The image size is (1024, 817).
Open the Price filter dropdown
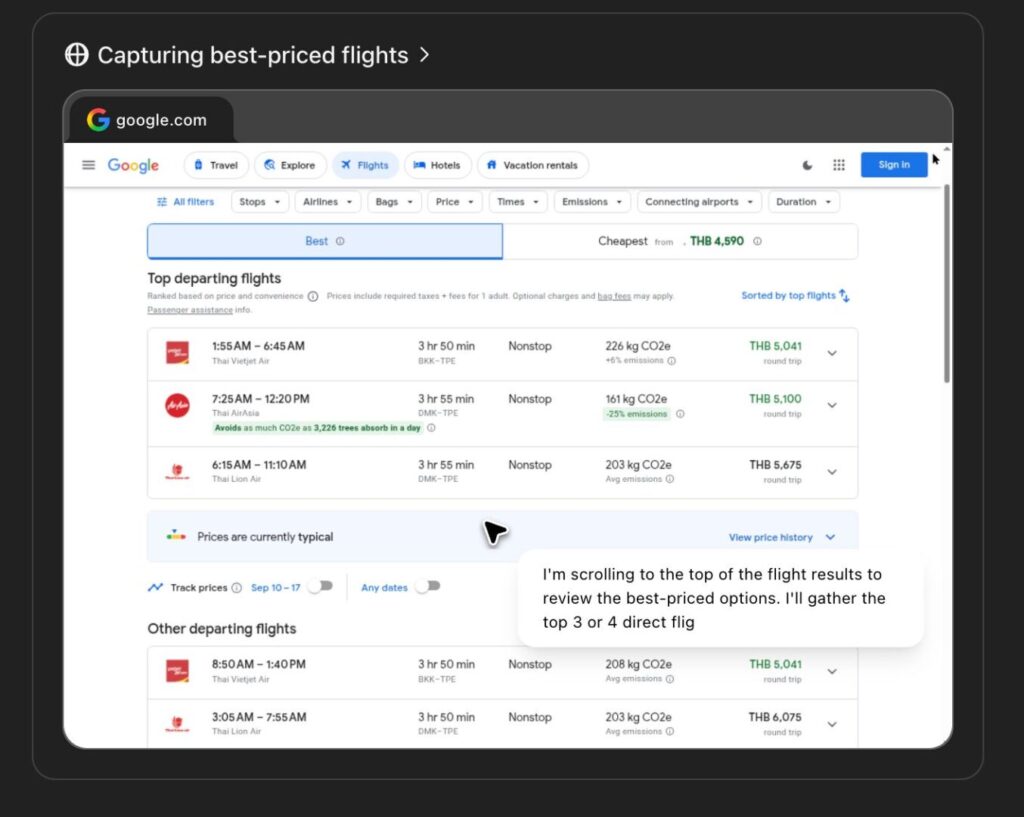pos(455,202)
